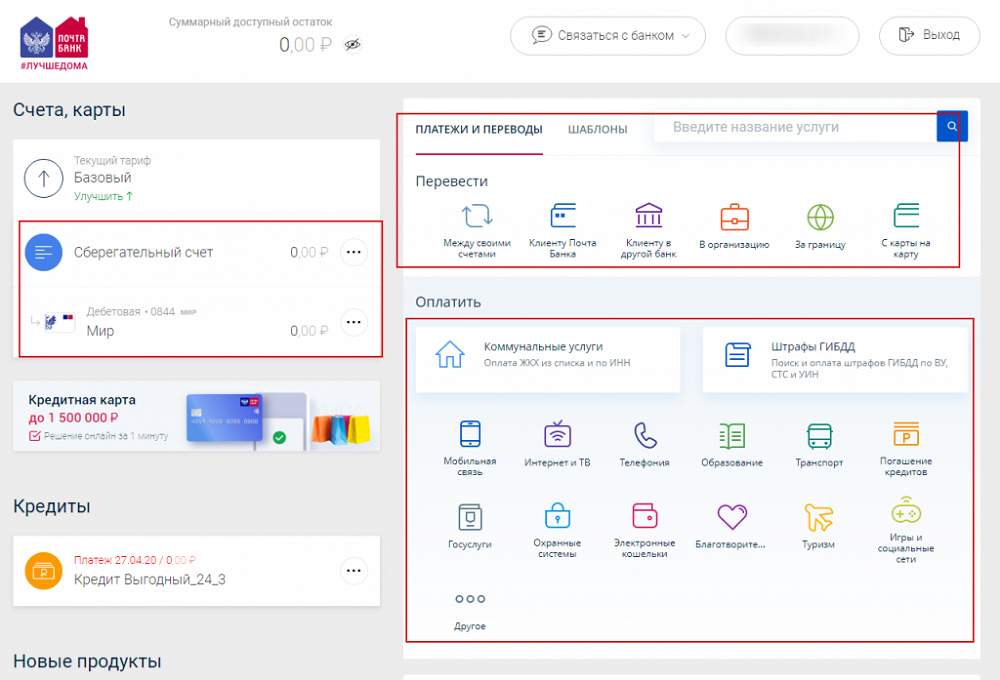1000x680 pixels.
Task: Toggle balance visibility eye icon
Action: tap(351, 44)
